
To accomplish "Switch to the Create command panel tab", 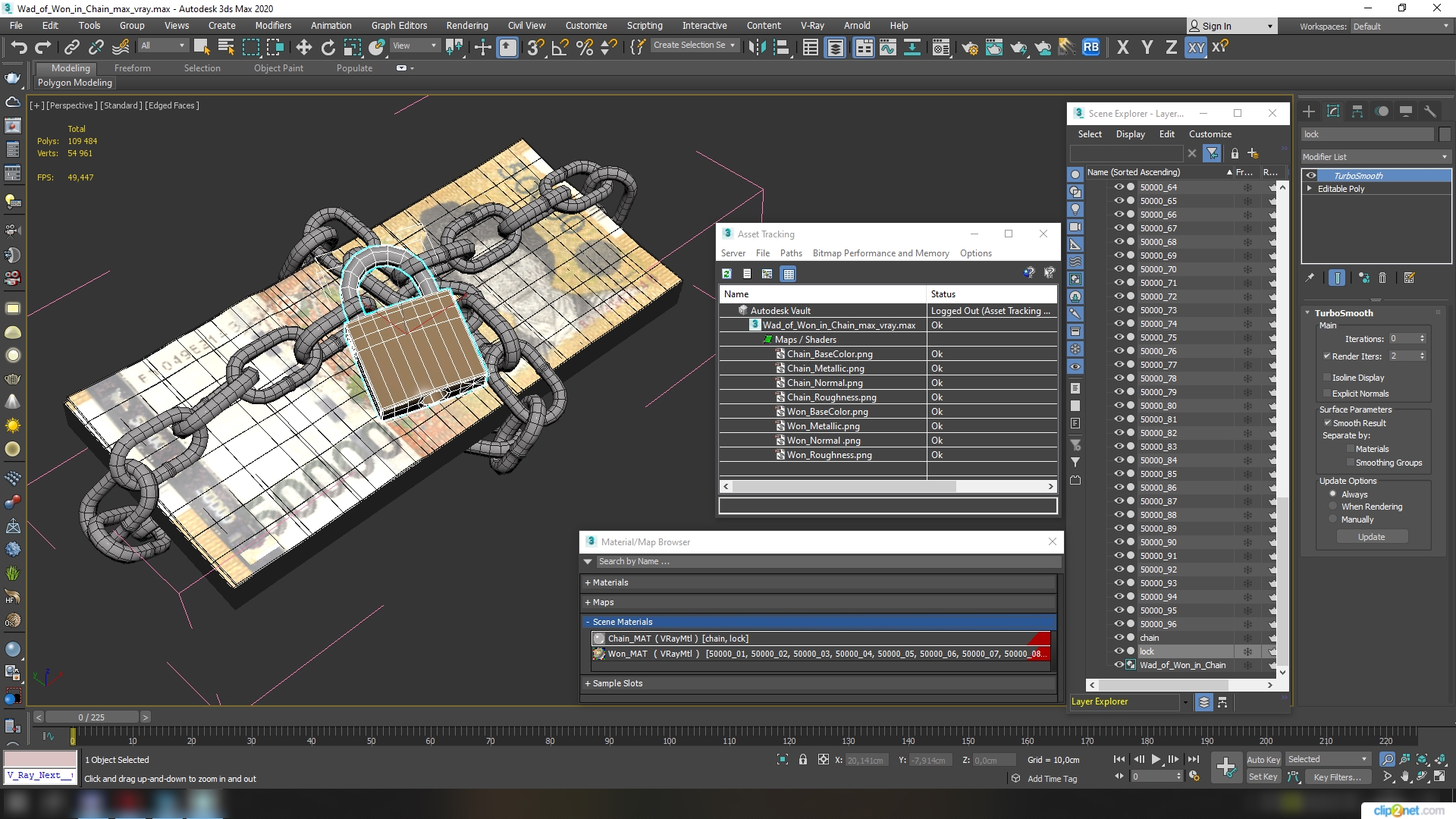I will (x=1309, y=112).
